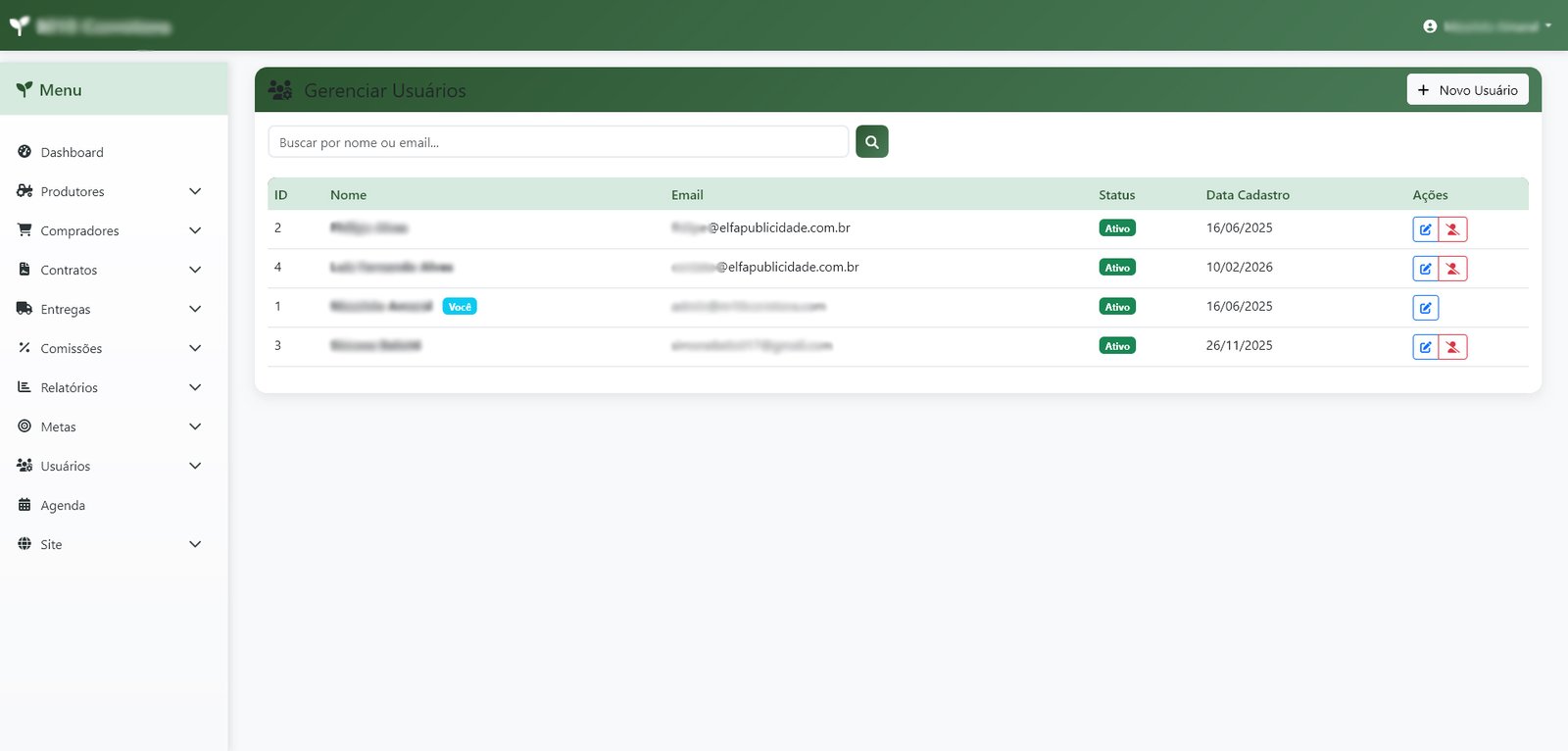Deactivate user with ID 2

[1452, 229]
